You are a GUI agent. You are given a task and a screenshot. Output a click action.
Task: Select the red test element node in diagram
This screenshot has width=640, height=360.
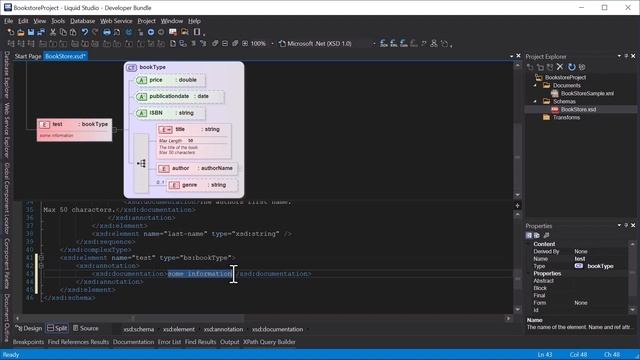(x=74, y=130)
